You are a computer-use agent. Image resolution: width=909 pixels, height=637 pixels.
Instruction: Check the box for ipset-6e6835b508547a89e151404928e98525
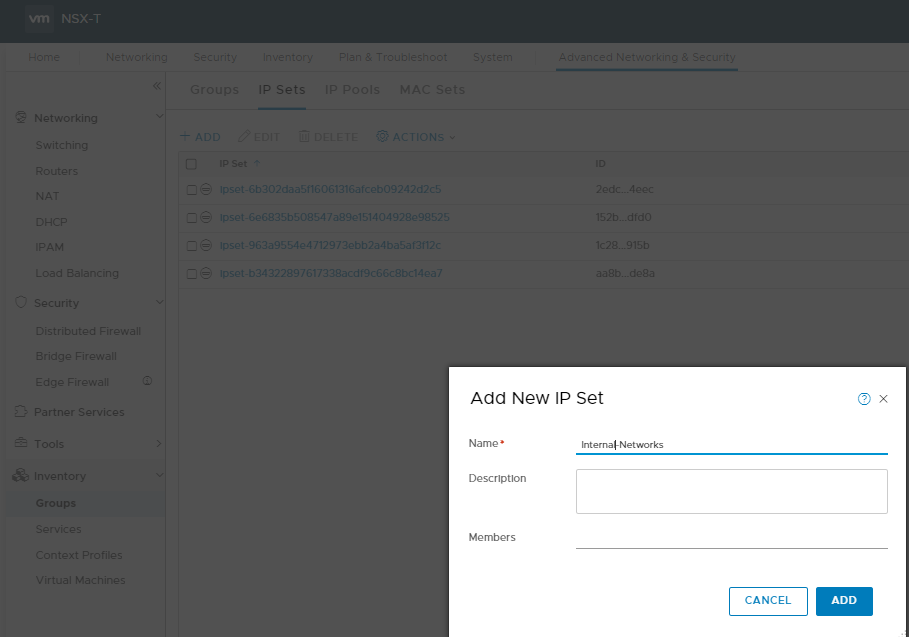click(191, 218)
